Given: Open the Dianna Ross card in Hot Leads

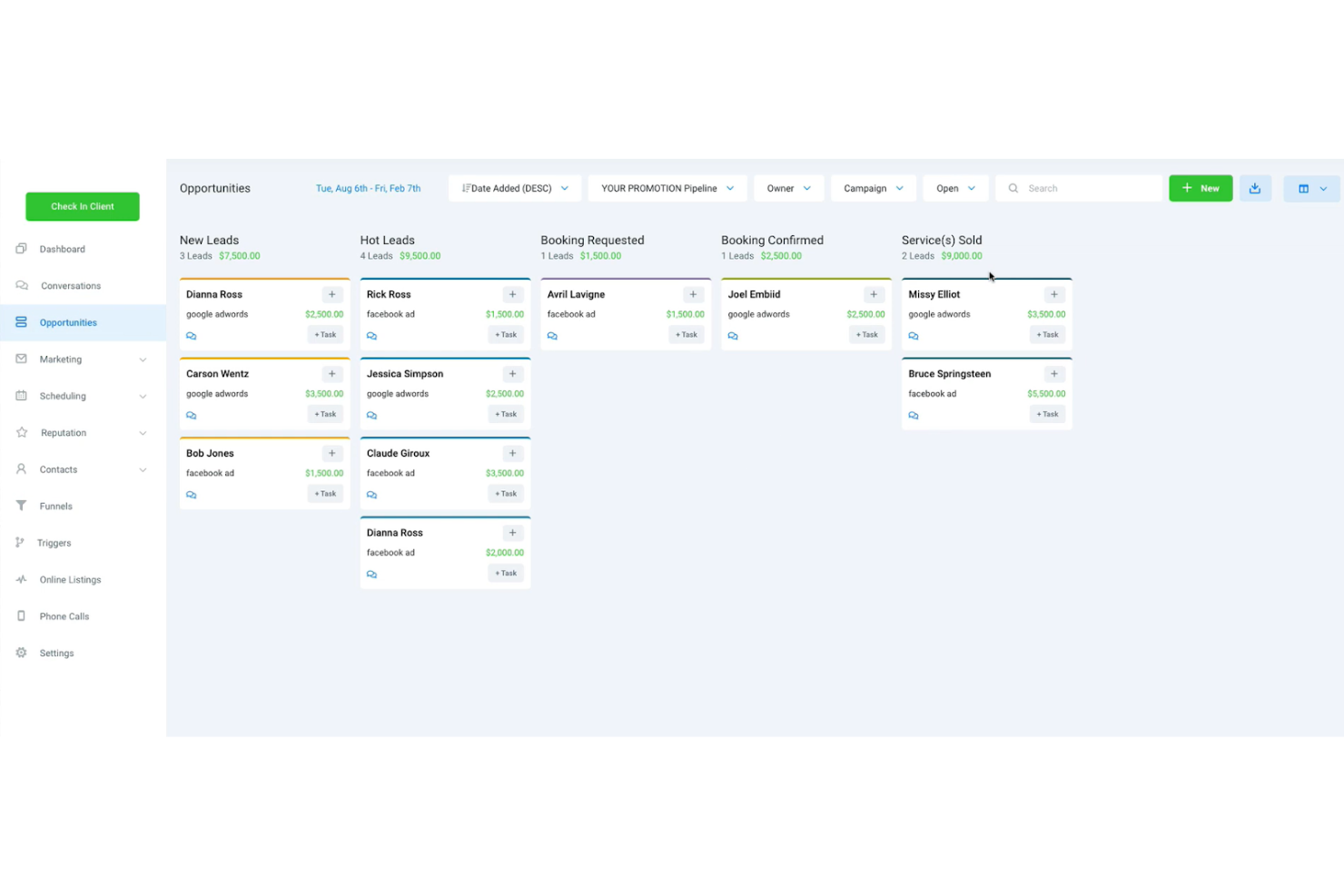Looking at the screenshot, I should (x=445, y=553).
